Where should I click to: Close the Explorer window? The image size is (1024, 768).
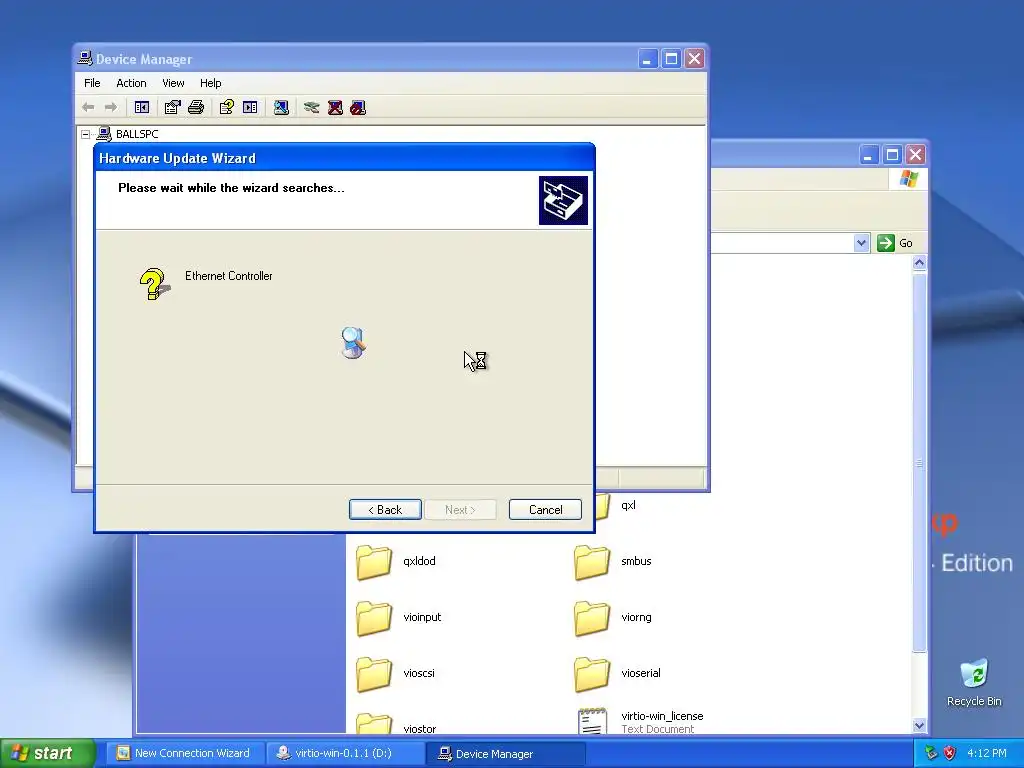pyautogui.click(x=916, y=155)
